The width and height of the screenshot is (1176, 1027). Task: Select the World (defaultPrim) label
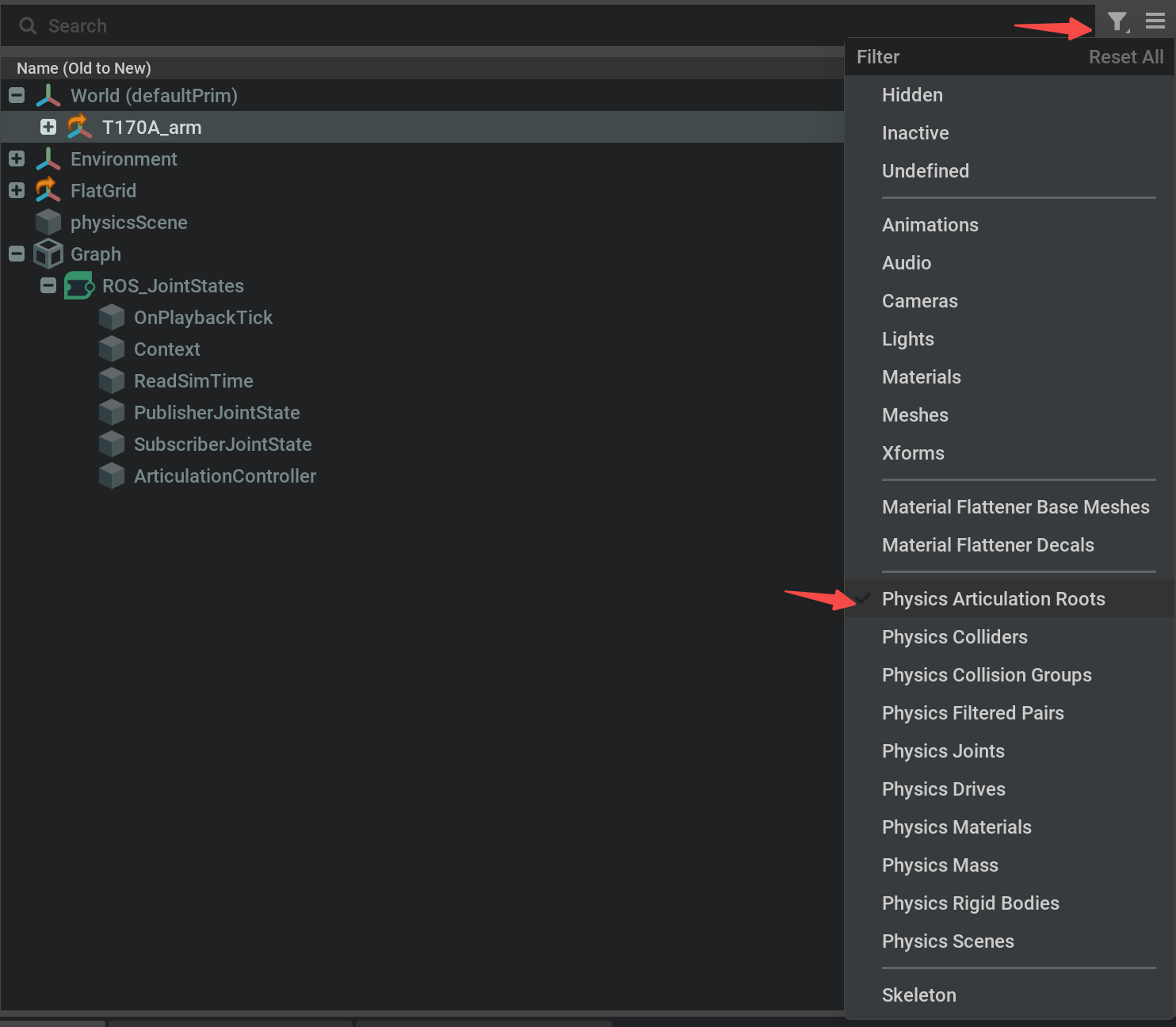(154, 96)
